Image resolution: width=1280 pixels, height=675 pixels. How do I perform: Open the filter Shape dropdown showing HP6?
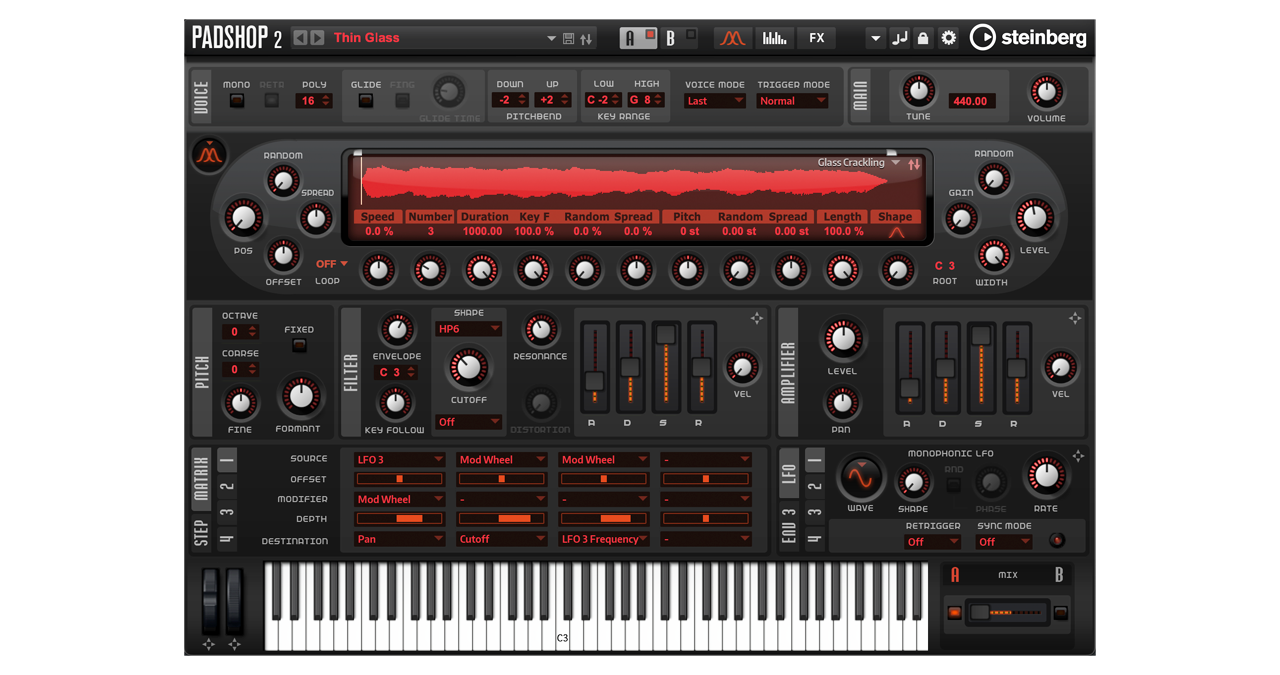point(468,329)
